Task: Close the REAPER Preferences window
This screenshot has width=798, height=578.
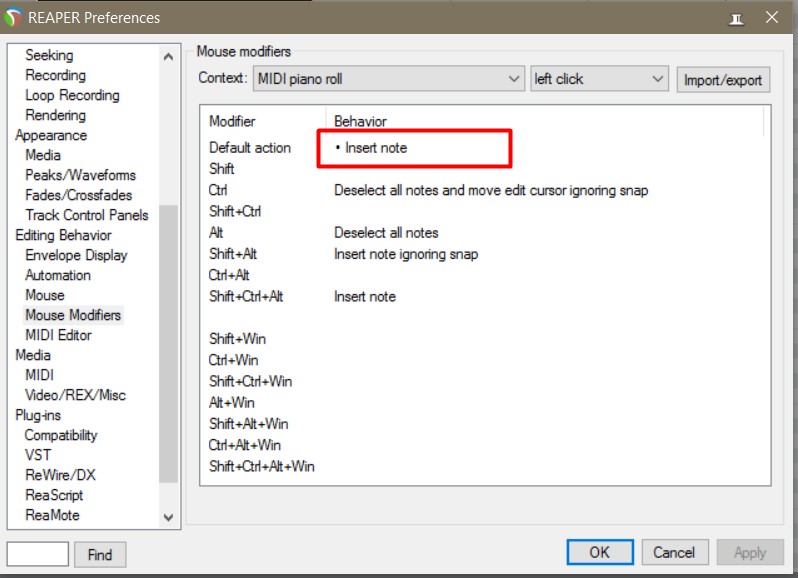Action: coord(772,17)
